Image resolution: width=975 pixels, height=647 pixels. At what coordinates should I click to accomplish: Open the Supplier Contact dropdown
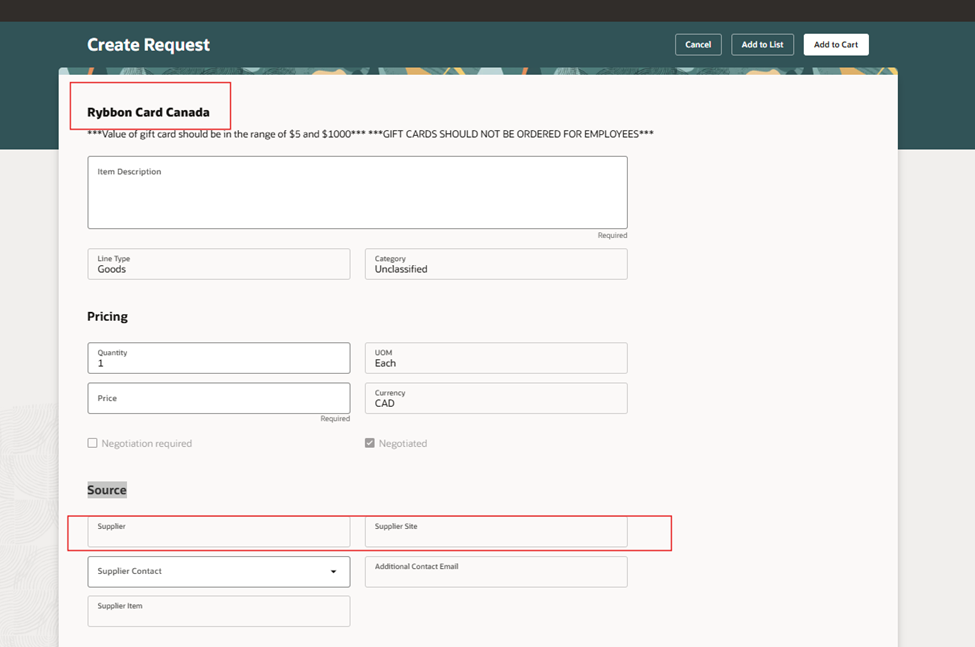pos(219,572)
